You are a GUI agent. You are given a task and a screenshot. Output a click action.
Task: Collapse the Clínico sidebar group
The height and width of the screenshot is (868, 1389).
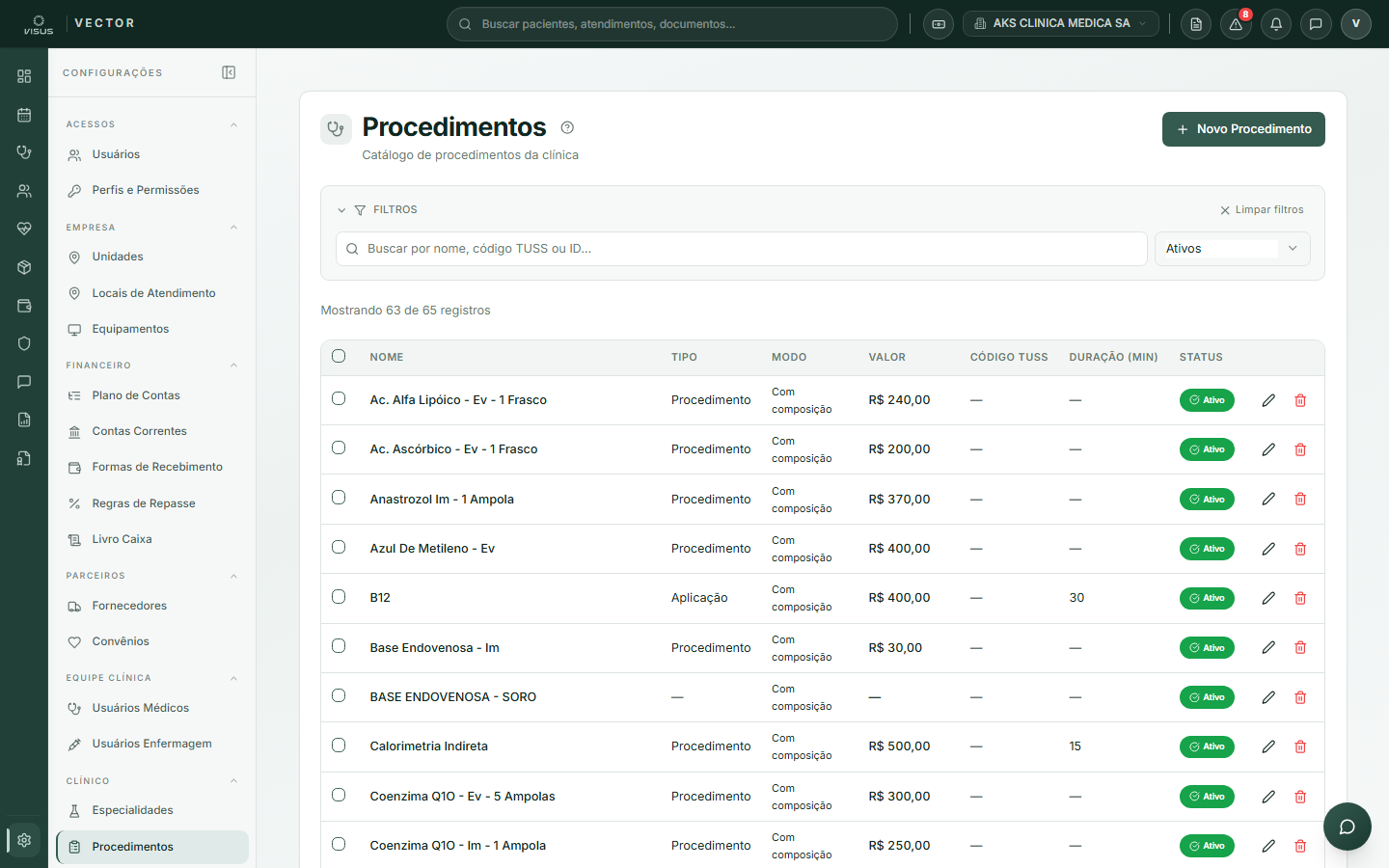click(233, 781)
